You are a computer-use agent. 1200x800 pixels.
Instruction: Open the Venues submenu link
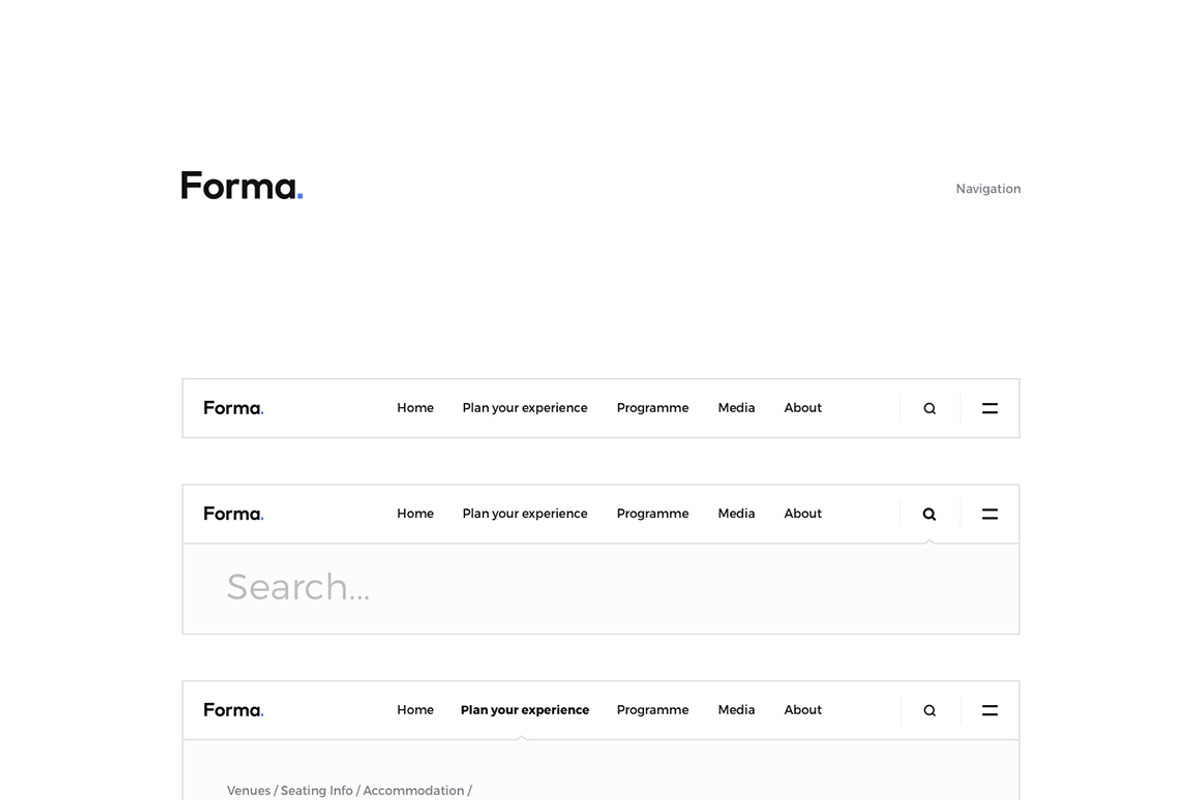click(x=248, y=791)
